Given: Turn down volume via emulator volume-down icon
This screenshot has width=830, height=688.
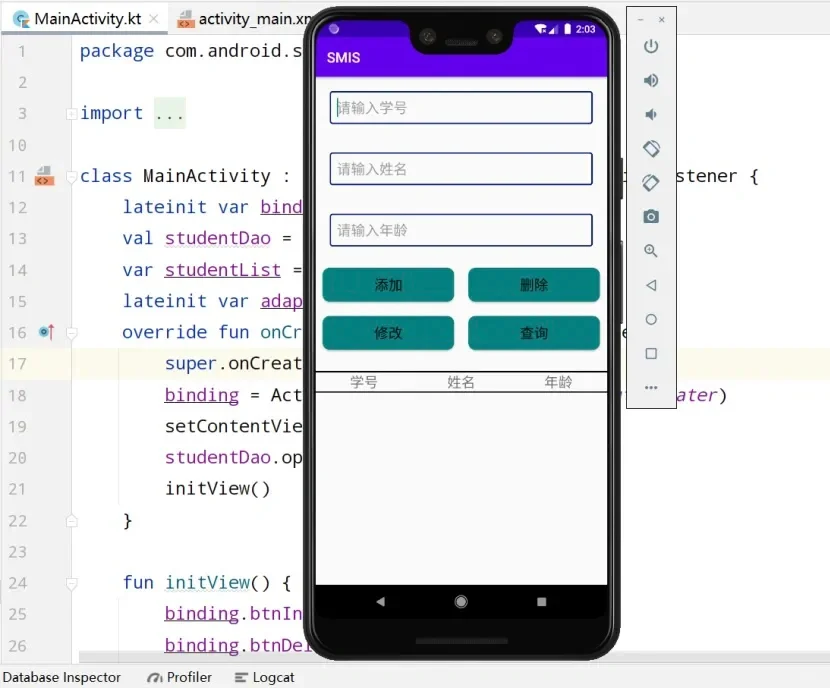Looking at the screenshot, I should pos(650,112).
